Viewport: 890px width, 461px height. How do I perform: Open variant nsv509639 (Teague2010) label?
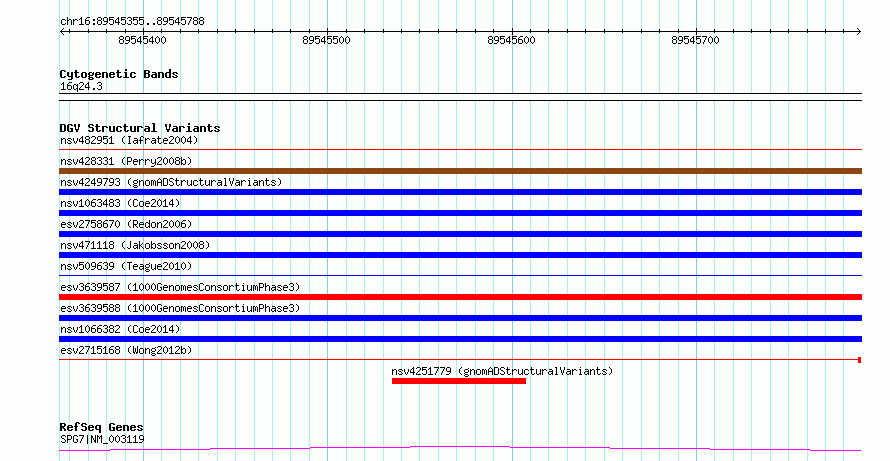pos(126,266)
